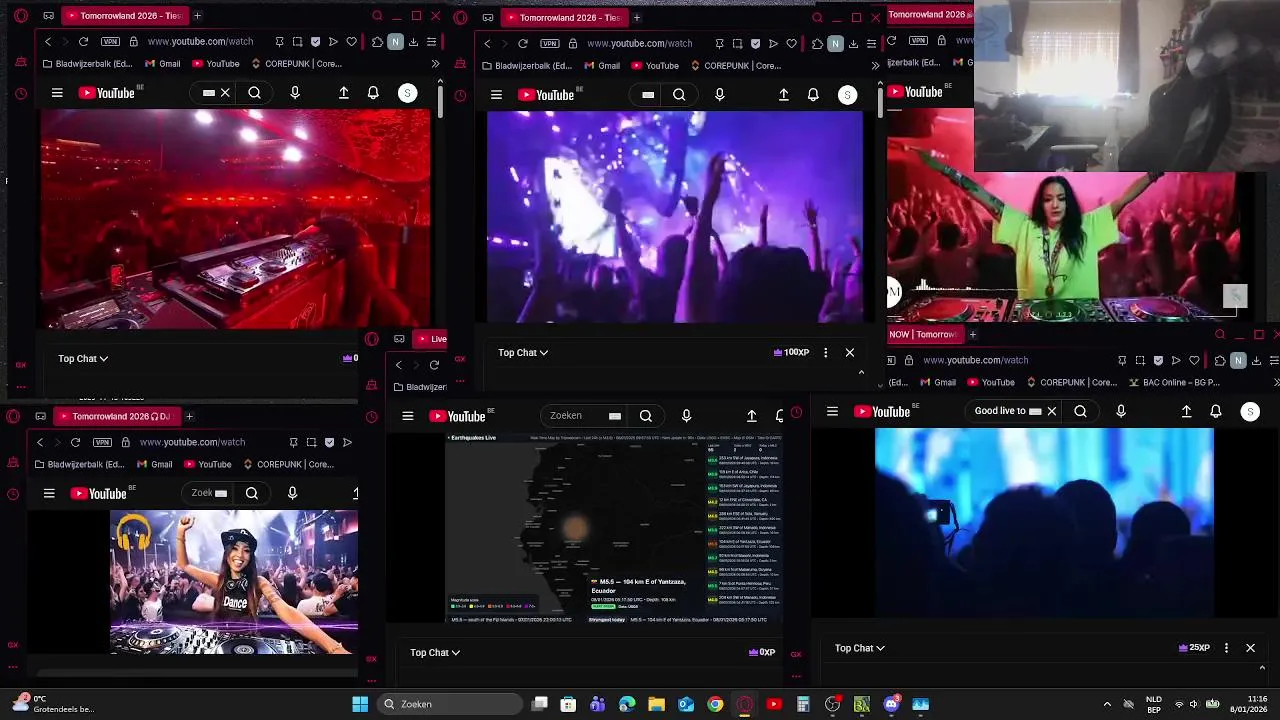Toggle VPN badge in top-middle browser window
Image resolution: width=1280 pixels, height=720 pixels.
(x=550, y=44)
